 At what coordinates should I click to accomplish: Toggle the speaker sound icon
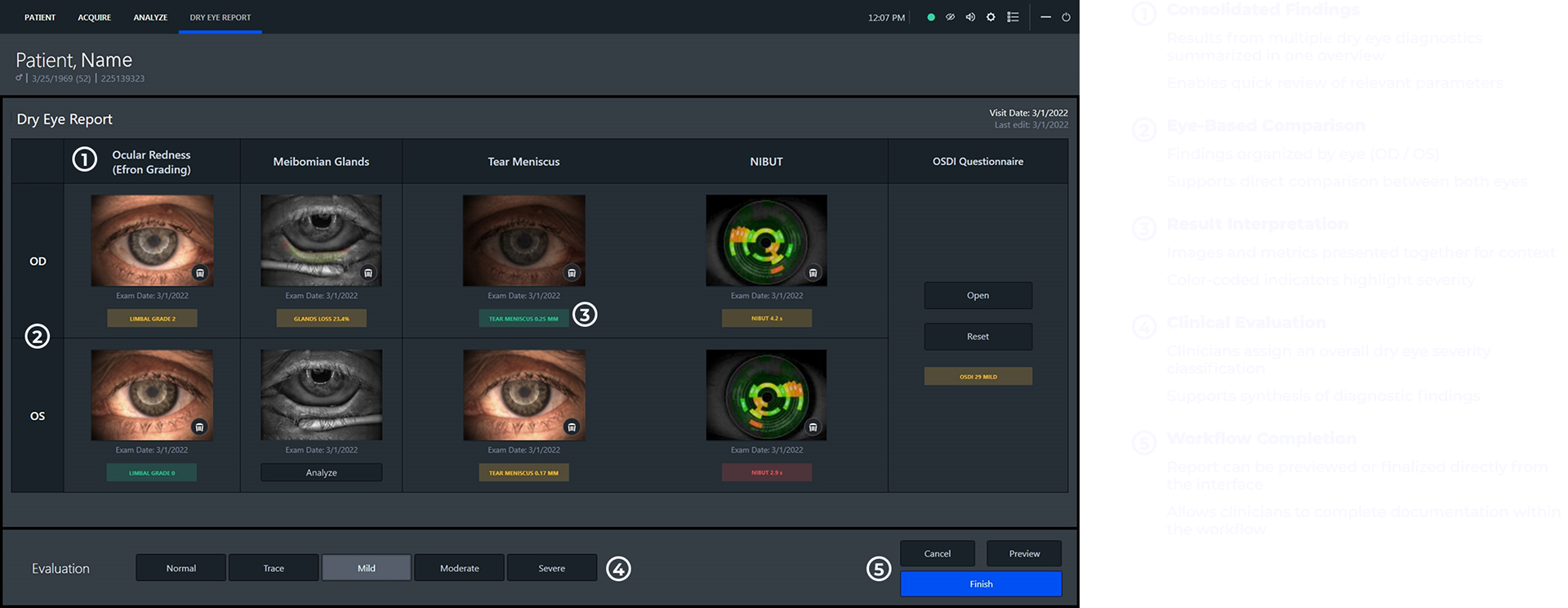(970, 17)
